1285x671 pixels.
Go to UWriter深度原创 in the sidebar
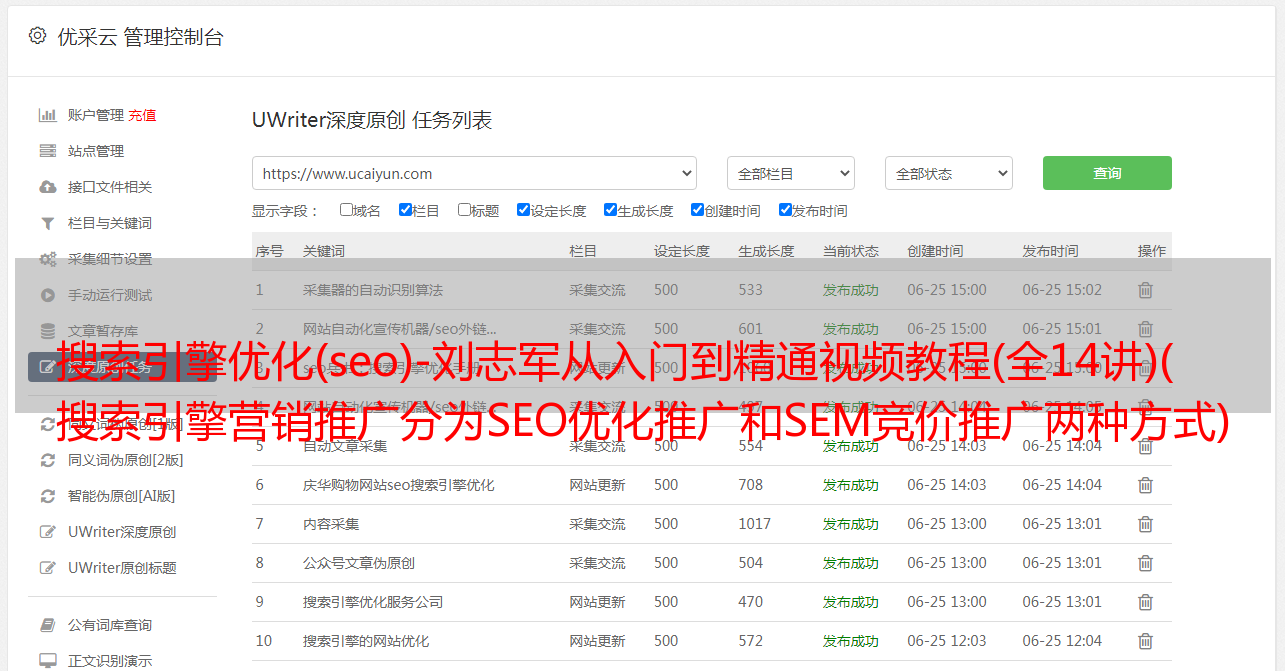[x=122, y=532]
